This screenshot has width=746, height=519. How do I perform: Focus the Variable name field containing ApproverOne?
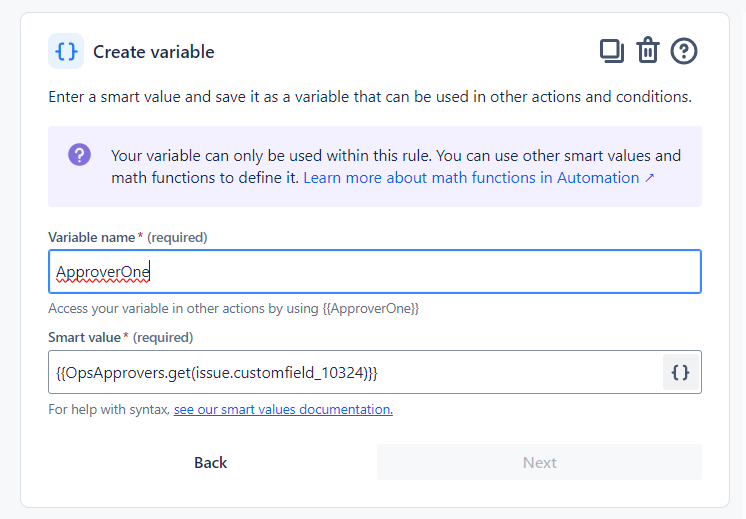click(x=375, y=272)
